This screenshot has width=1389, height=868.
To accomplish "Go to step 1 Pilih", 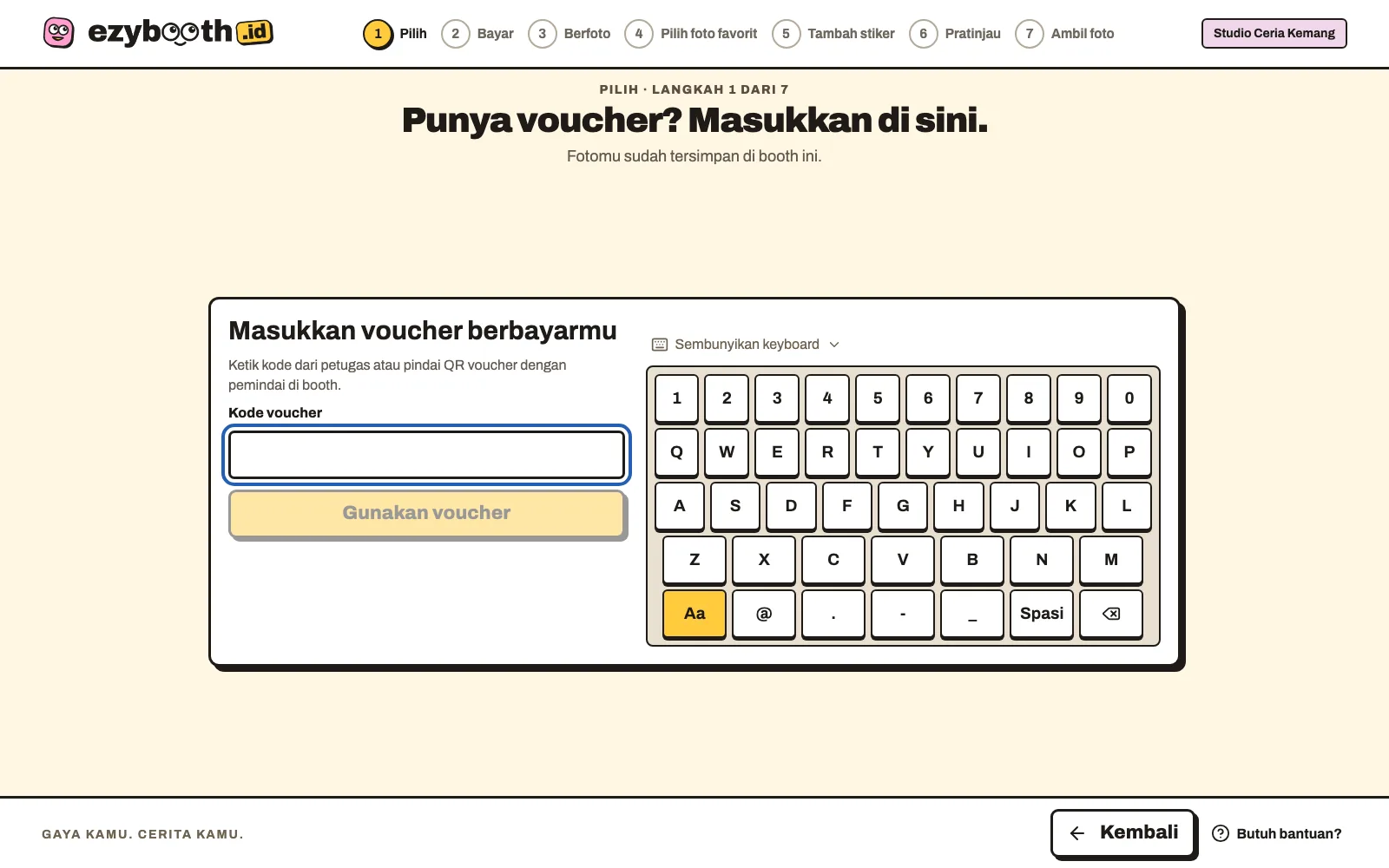I will click(x=396, y=34).
